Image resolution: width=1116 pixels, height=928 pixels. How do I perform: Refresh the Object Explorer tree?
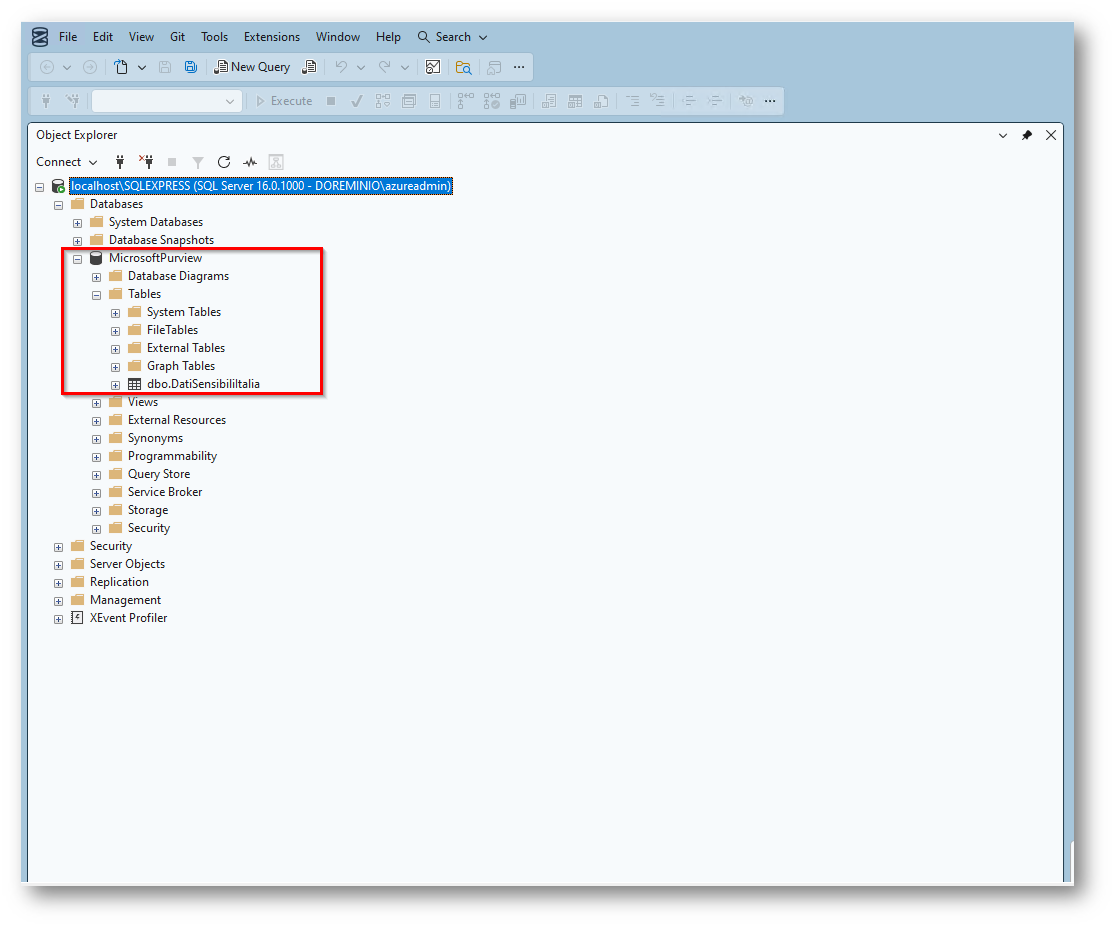[x=224, y=162]
